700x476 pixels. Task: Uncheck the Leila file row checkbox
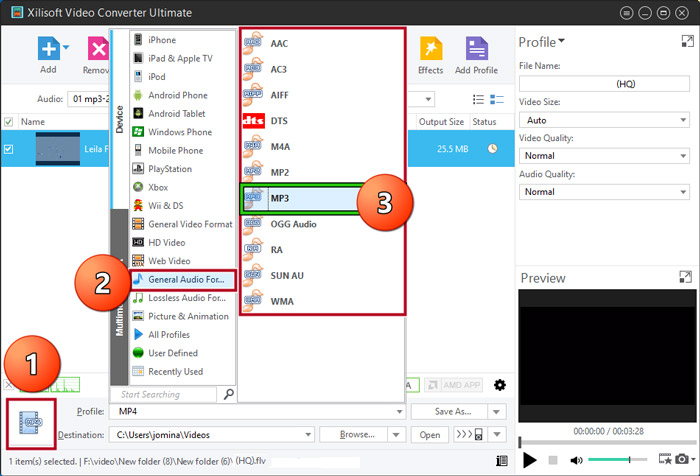9,149
